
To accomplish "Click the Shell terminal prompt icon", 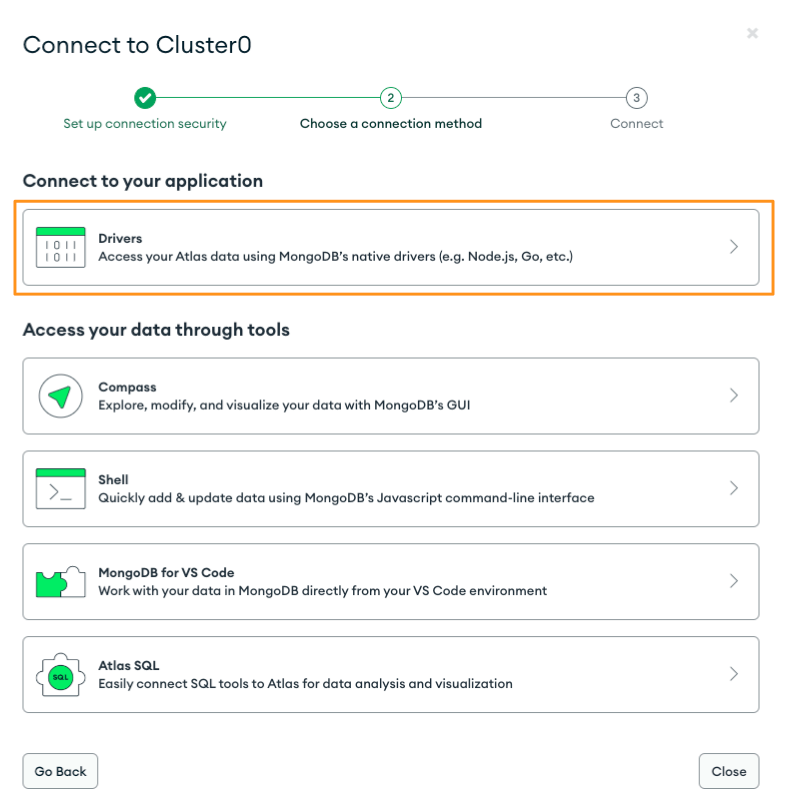I will (x=60, y=488).
